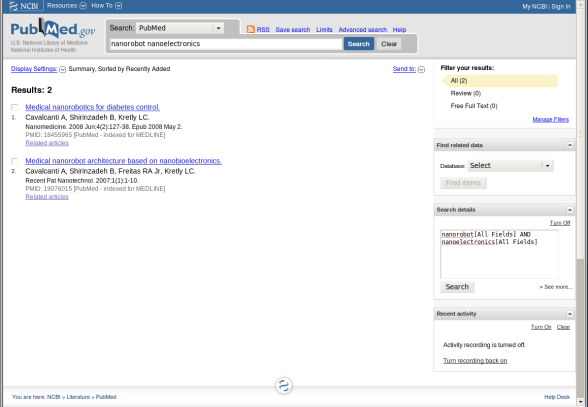The height and width of the screenshot is (407, 588).
Task: Open the Database Select dropdown
Action: click(510, 166)
